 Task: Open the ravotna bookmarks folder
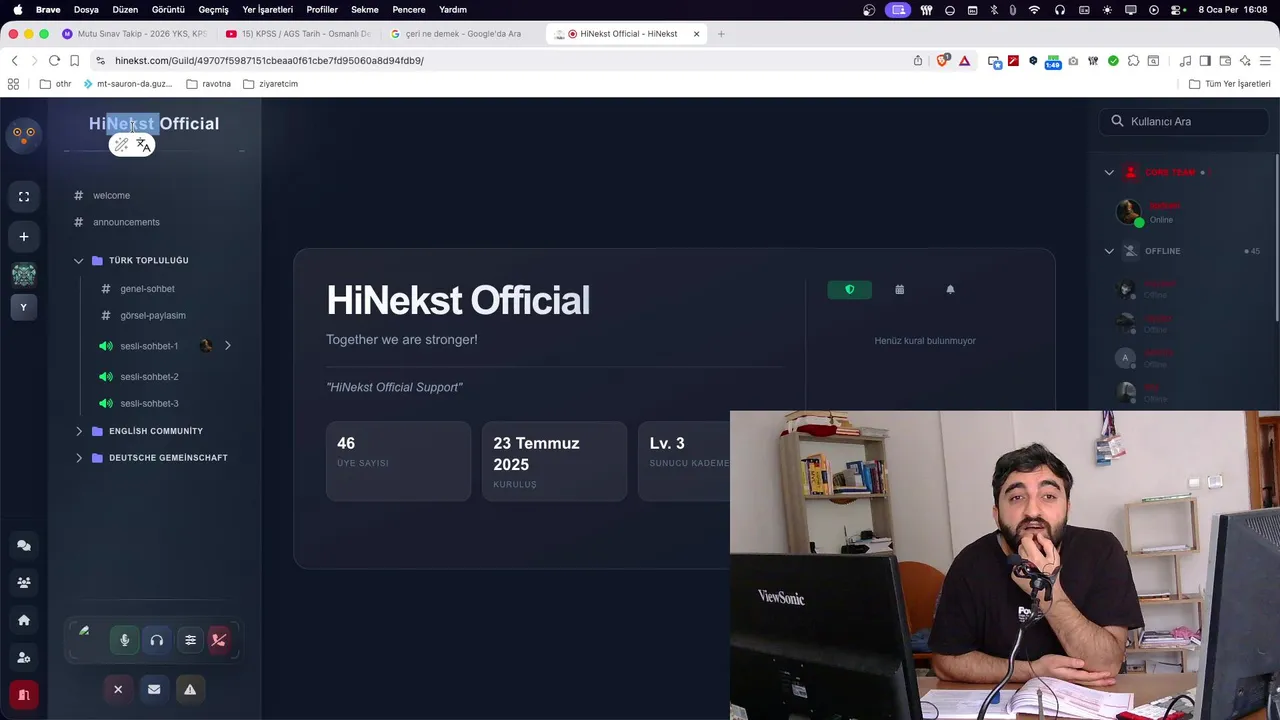(209, 84)
